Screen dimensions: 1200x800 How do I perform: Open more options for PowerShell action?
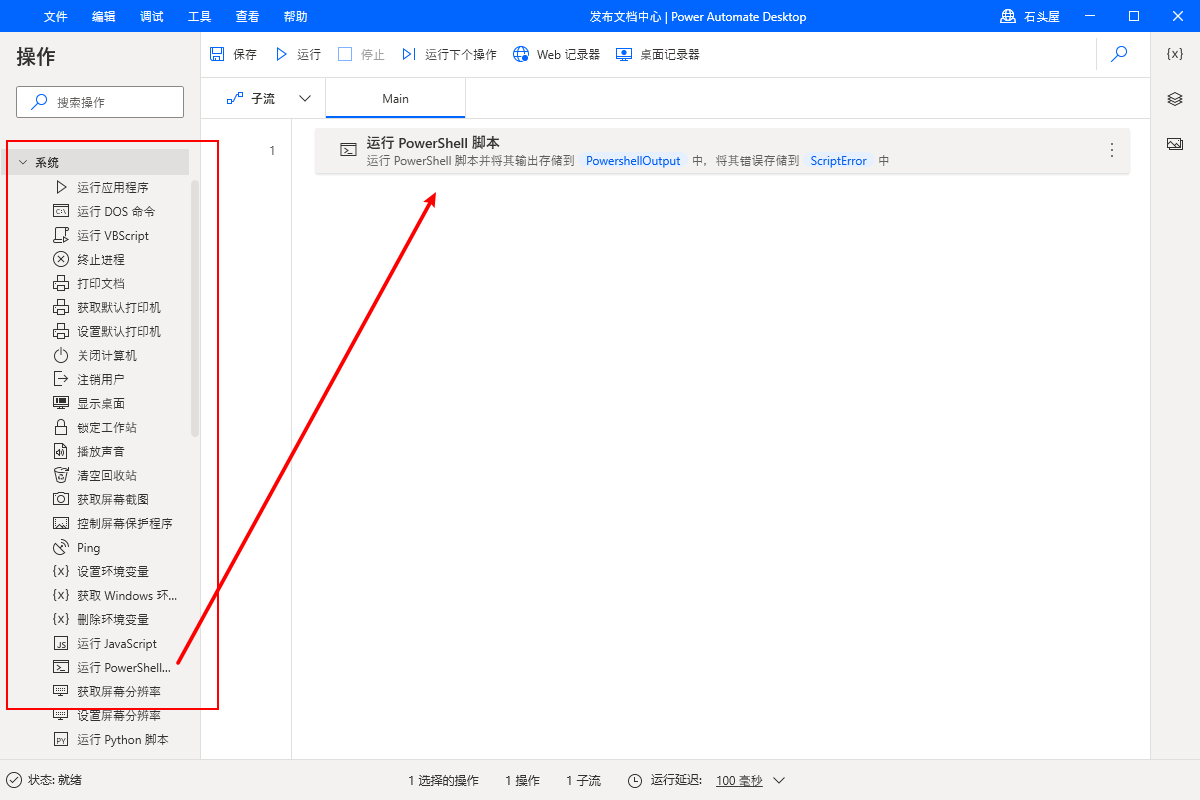point(1111,150)
